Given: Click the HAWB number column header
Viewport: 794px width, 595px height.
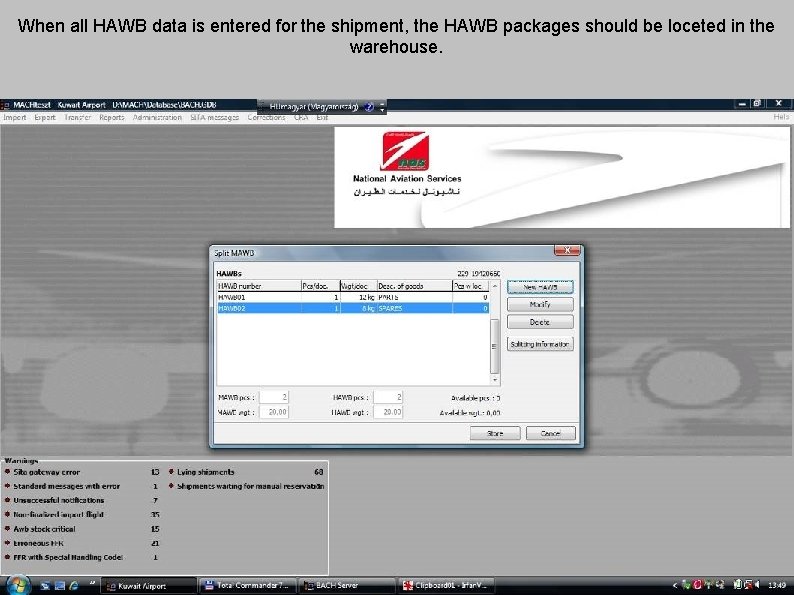Looking at the screenshot, I should point(259,286).
